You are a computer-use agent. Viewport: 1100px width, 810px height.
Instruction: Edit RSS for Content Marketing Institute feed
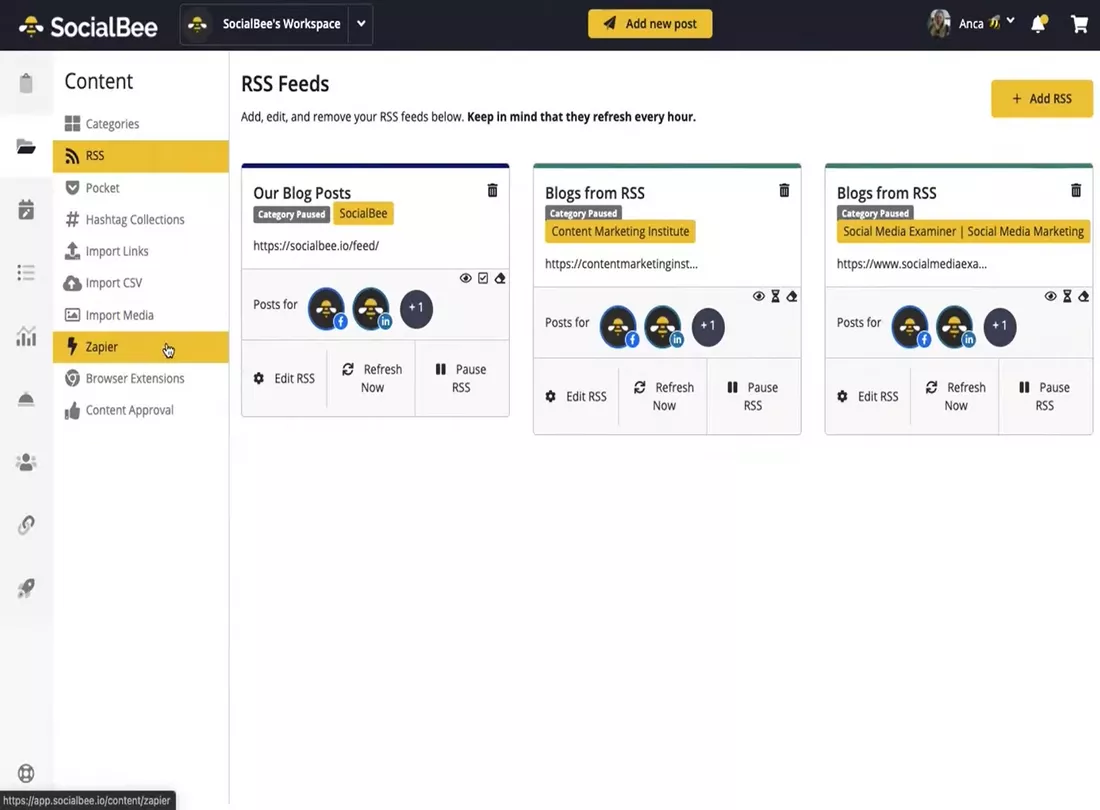[x=577, y=396]
